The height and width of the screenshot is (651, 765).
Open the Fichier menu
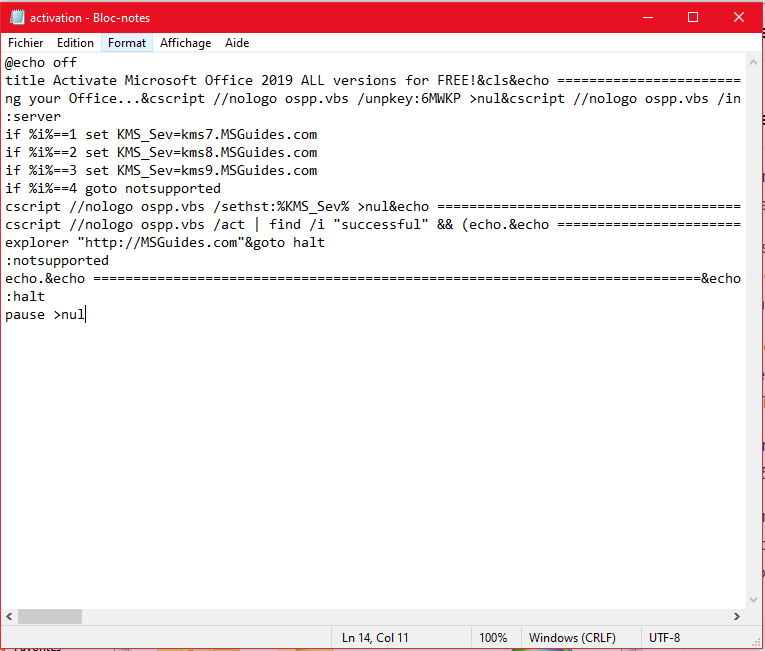point(25,43)
